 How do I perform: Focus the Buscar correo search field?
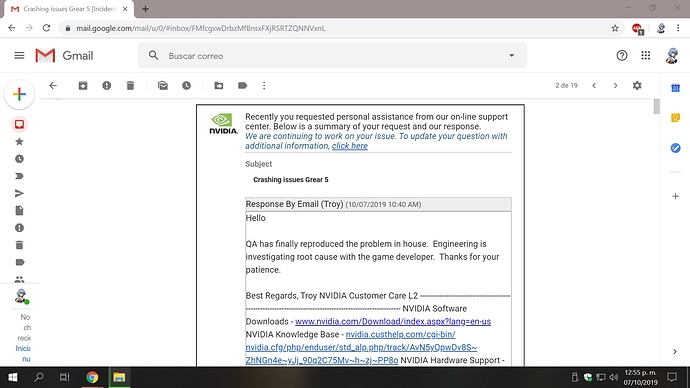pos(332,56)
